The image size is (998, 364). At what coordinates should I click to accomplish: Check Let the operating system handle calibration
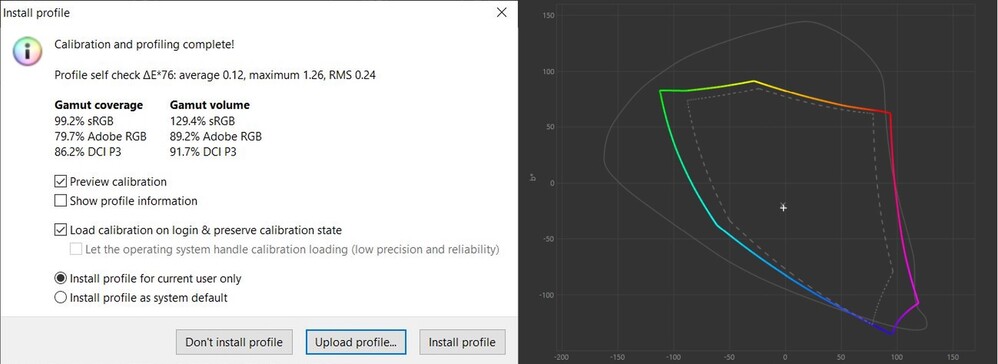click(76, 249)
